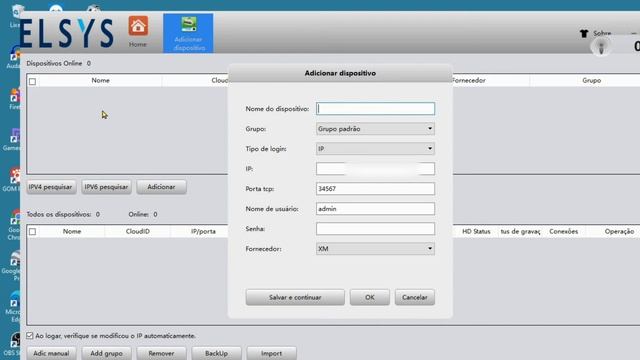Click the 'tus de gravaç' column header

(x=520, y=231)
